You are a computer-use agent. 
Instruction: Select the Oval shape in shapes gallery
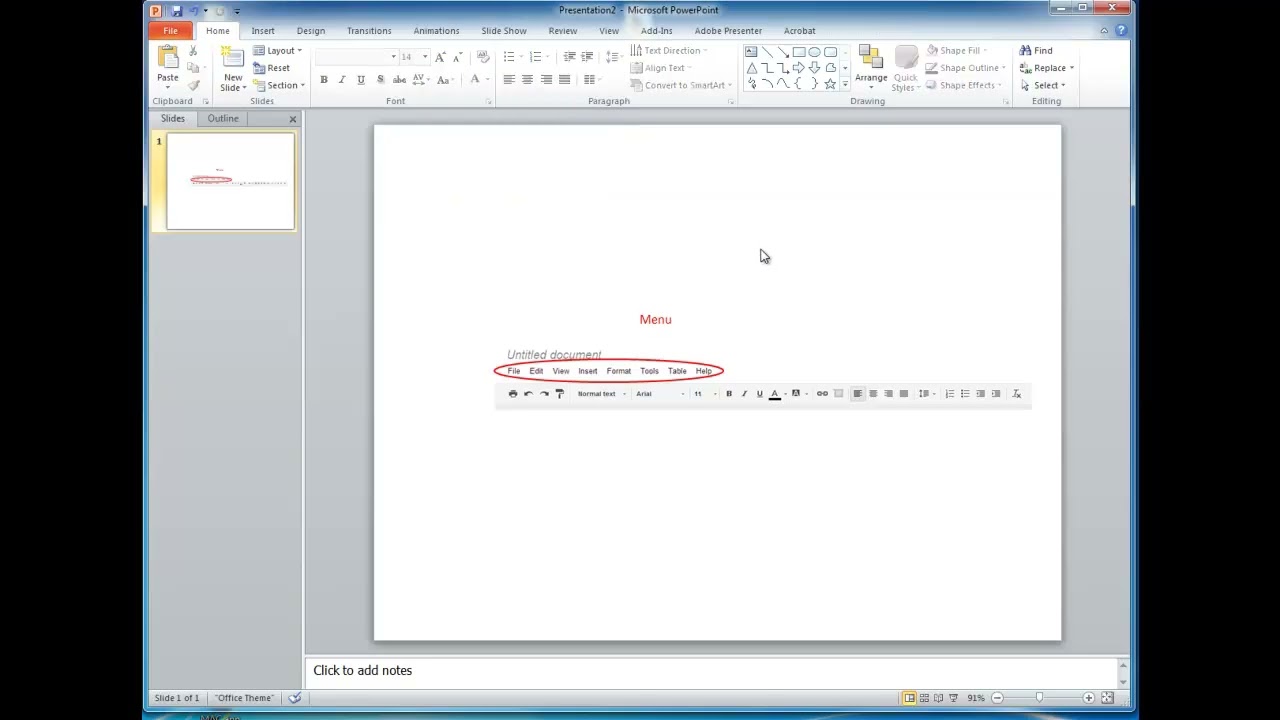click(x=814, y=52)
